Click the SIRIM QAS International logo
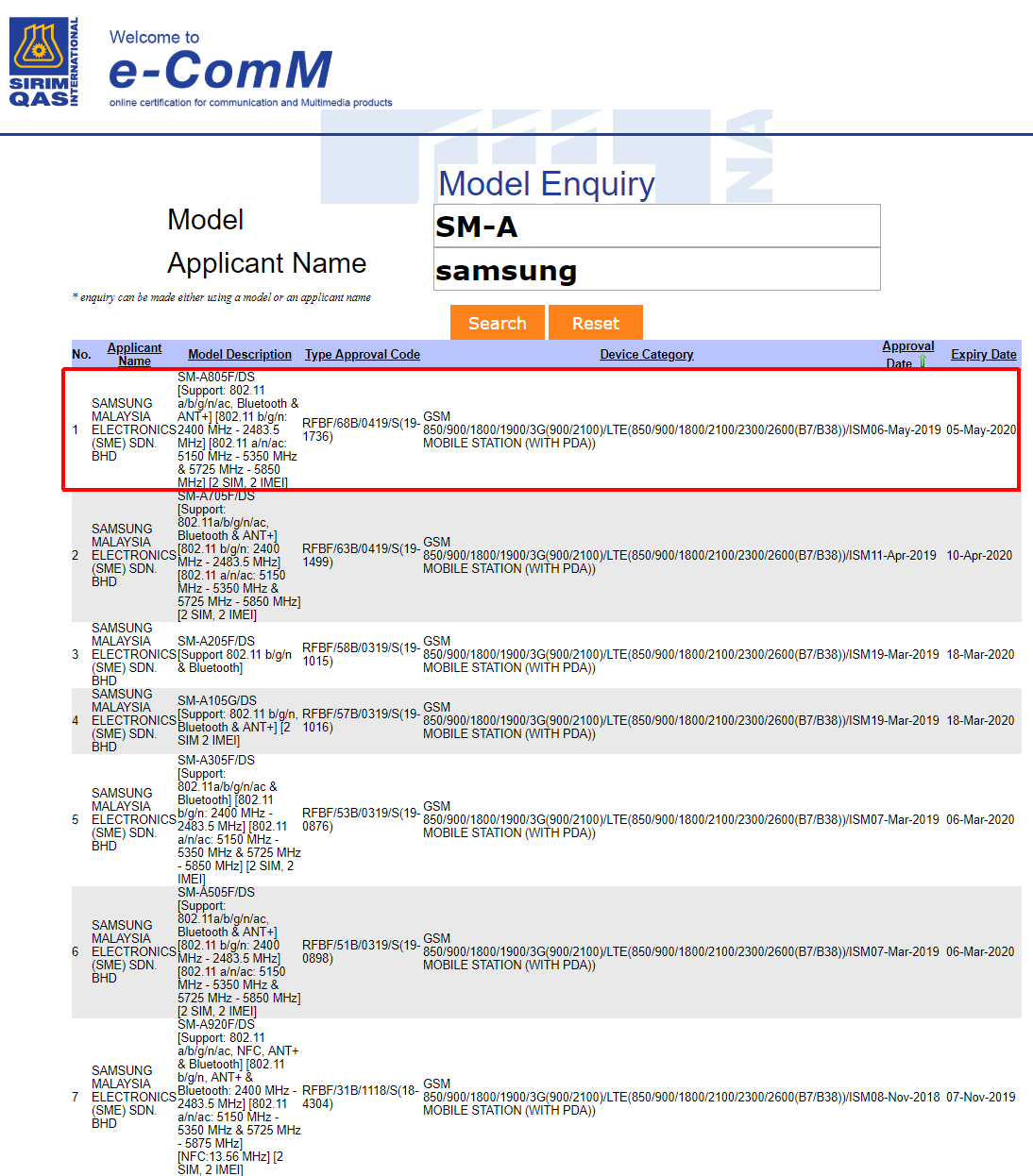This screenshot has width=1033, height=1176. point(43,62)
